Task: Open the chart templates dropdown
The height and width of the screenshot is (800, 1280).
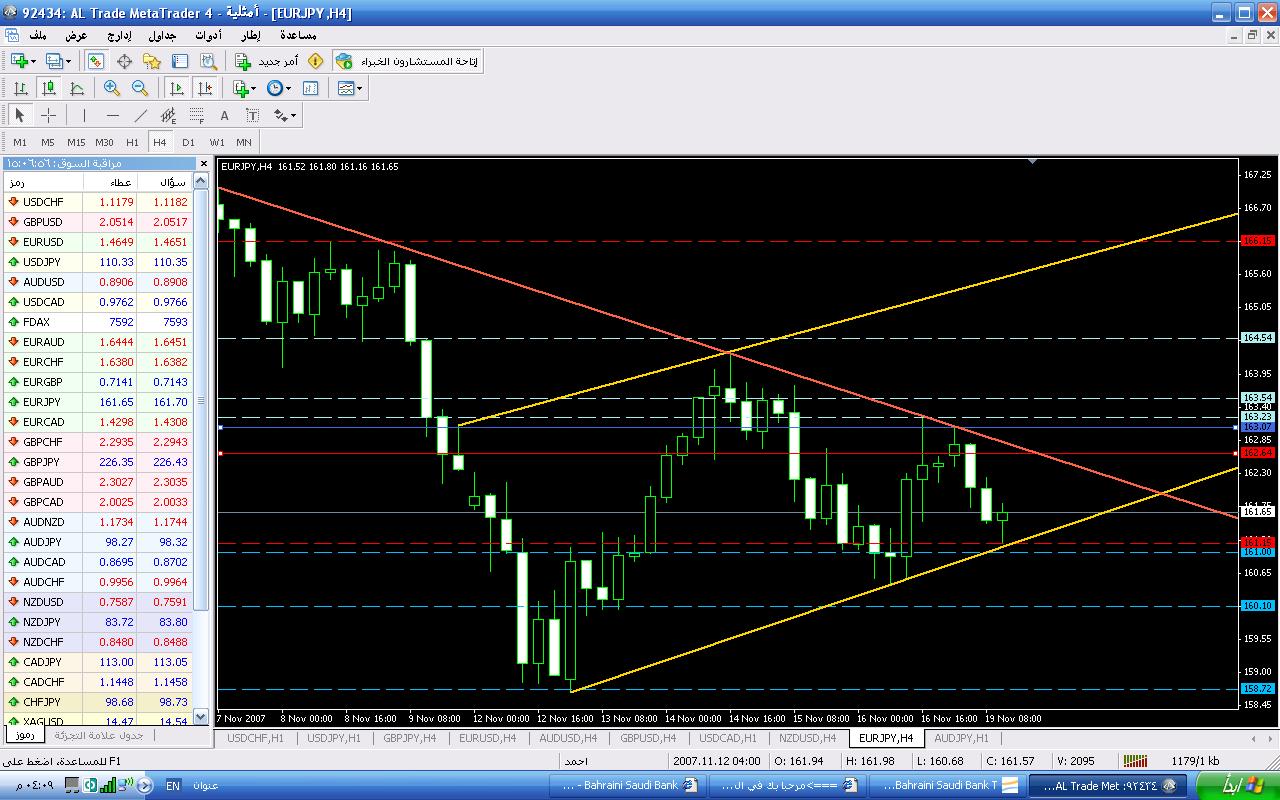Action: click(350, 88)
